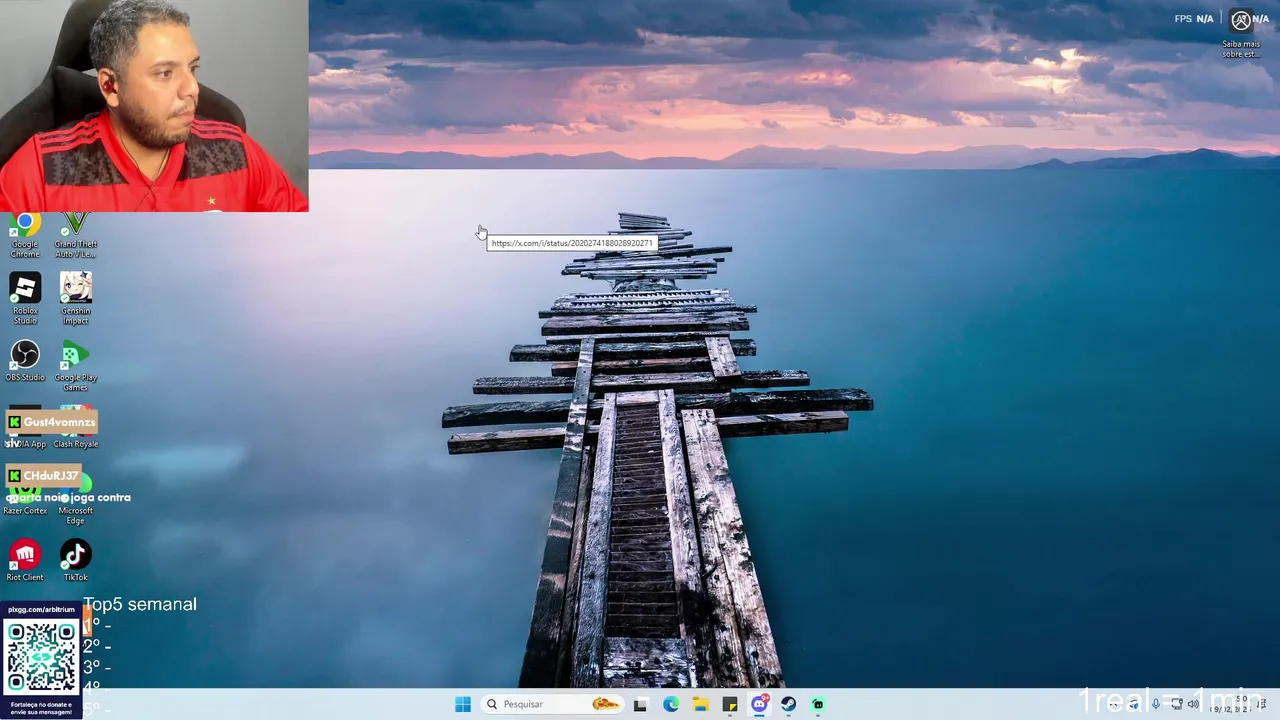Open the Windows Start menu
This screenshot has height=720, width=1280.
point(462,704)
